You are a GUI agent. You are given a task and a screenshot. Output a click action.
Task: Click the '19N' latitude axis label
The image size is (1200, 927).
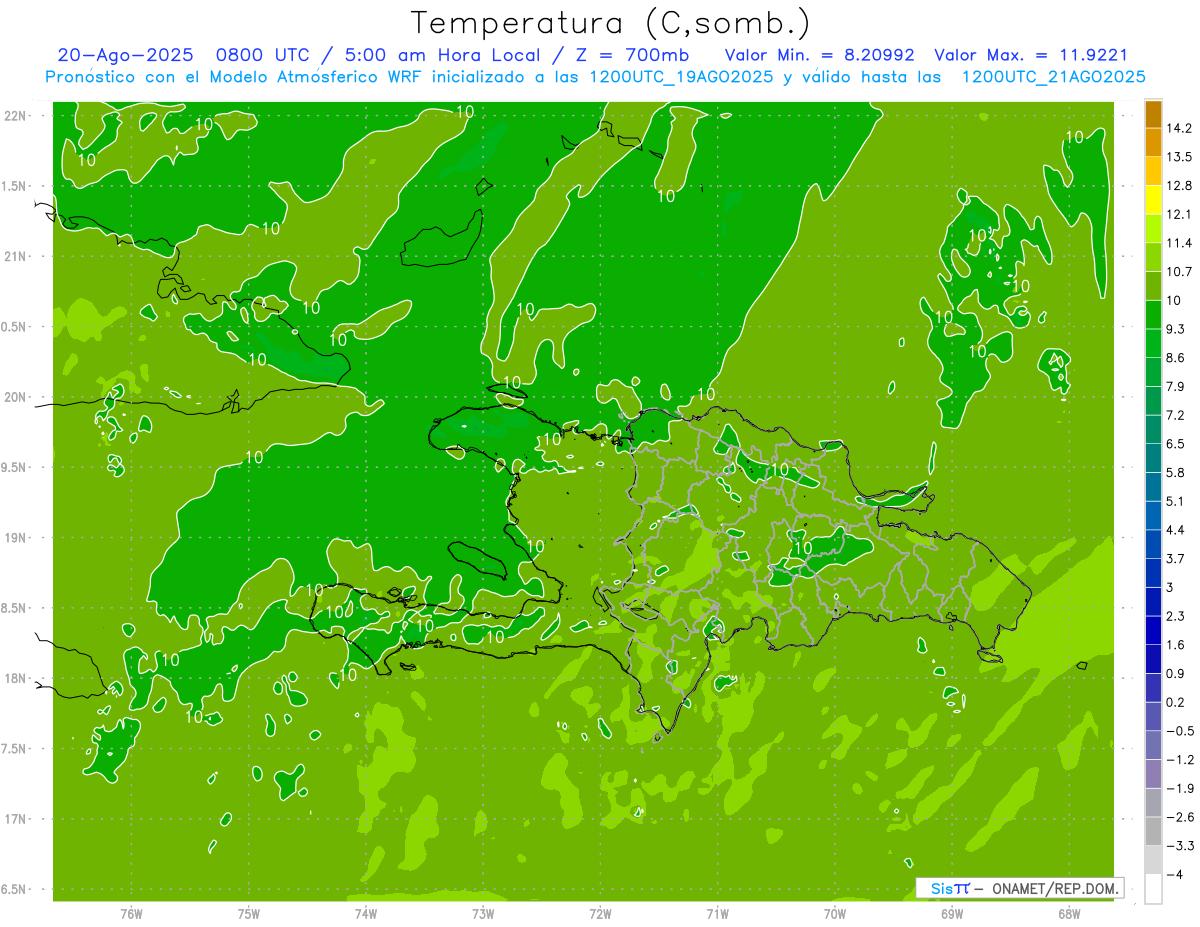(15, 538)
